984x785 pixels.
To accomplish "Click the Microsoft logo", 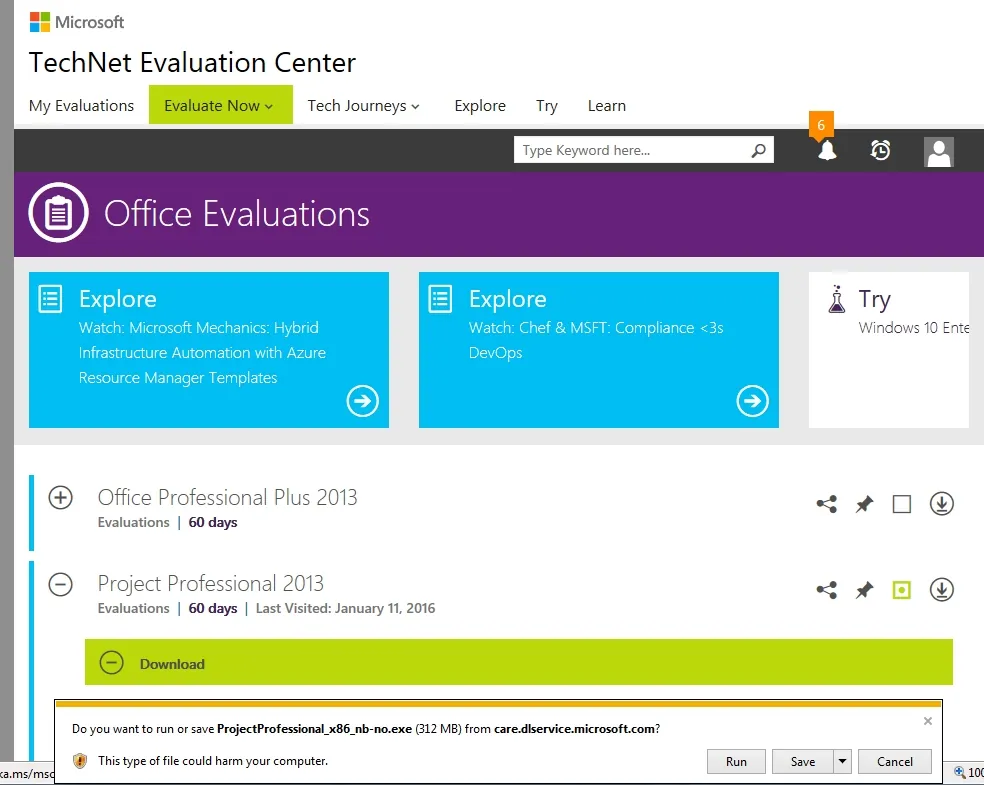I will [77, 22].
